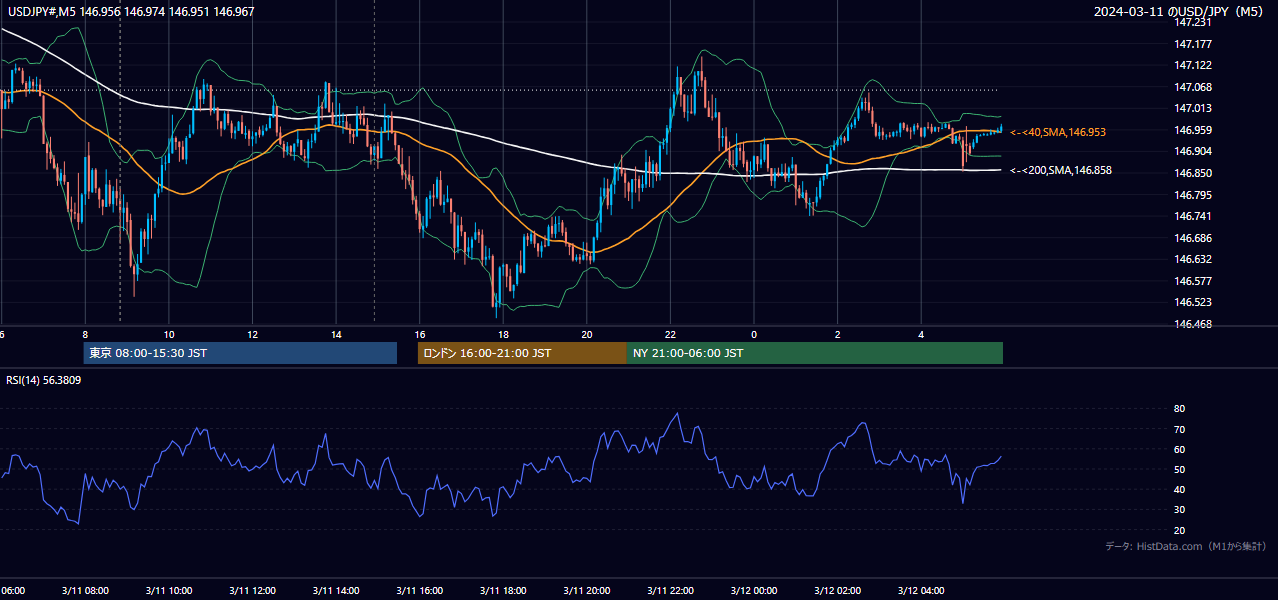Click the 3/11 20:00 bottom time label

[x=587, y=591]
